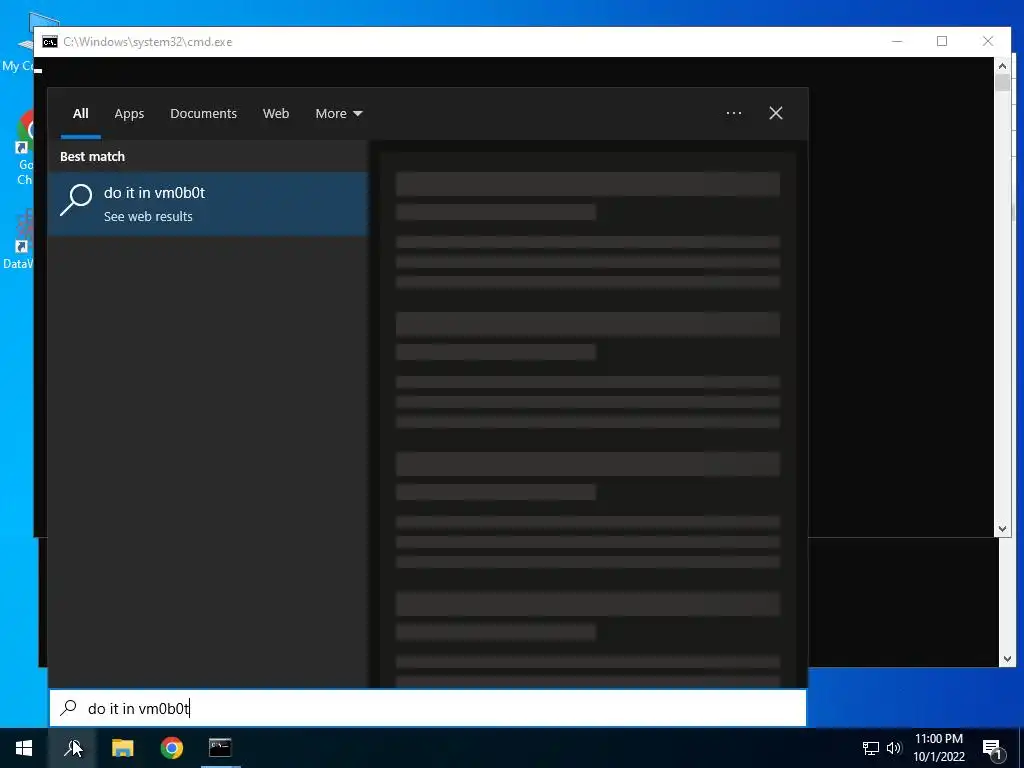Switch to the cmd.exe taskbar icon
This screenshot has width=1024, height=768.
220,748
